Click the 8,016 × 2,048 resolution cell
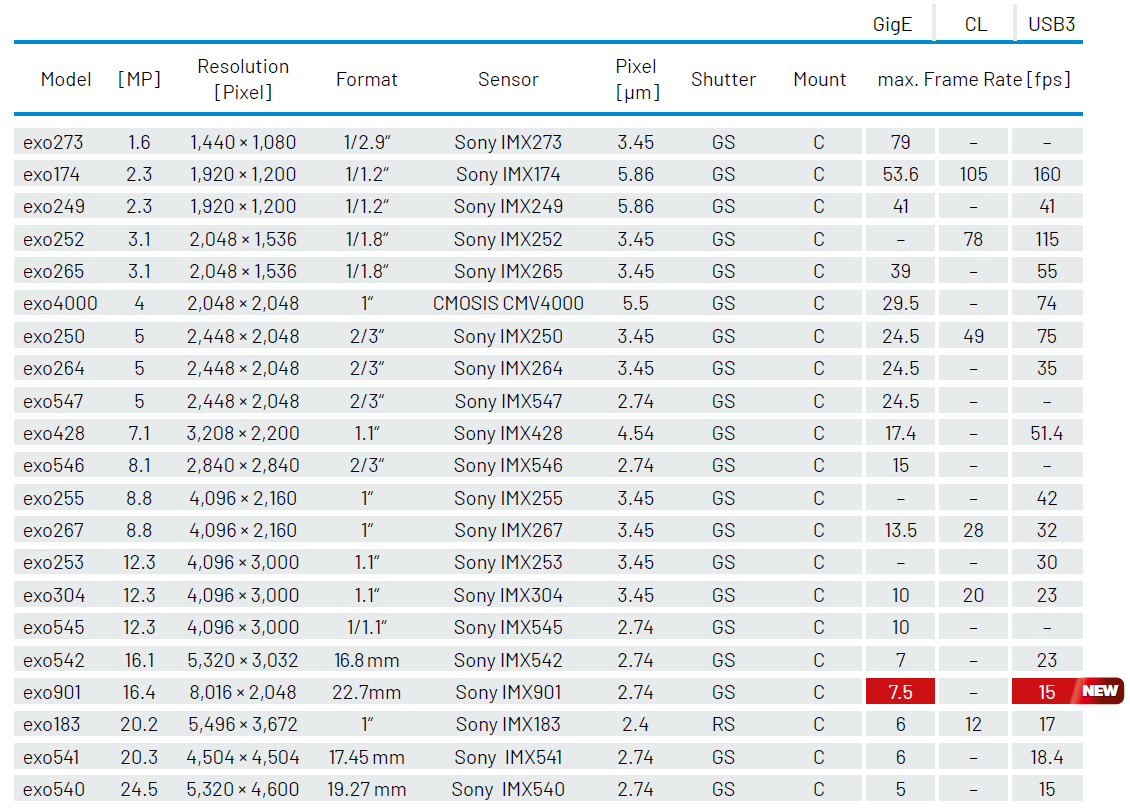1130x812 pixels. coord(243,692)
